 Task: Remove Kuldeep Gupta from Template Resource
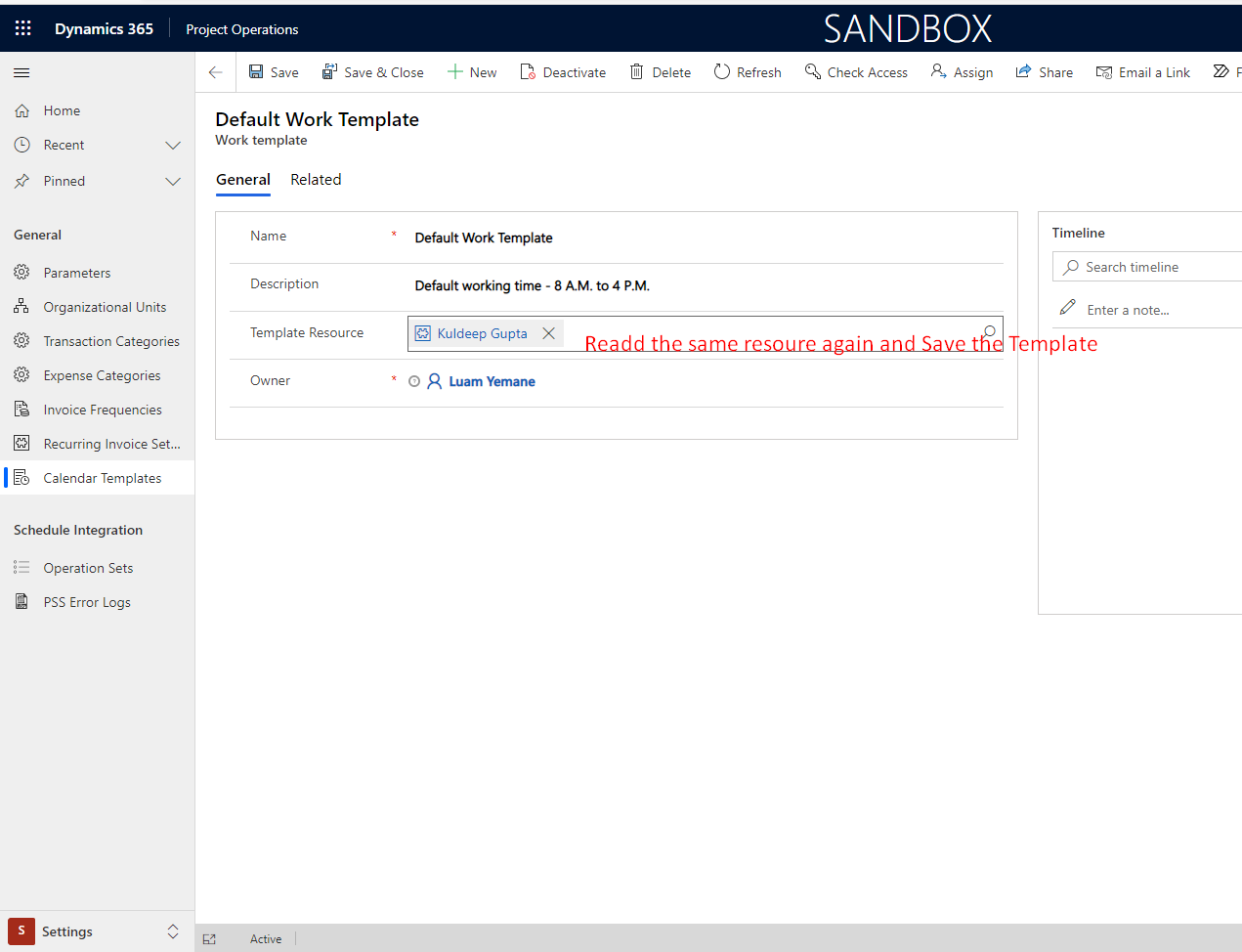pos(548,333)
